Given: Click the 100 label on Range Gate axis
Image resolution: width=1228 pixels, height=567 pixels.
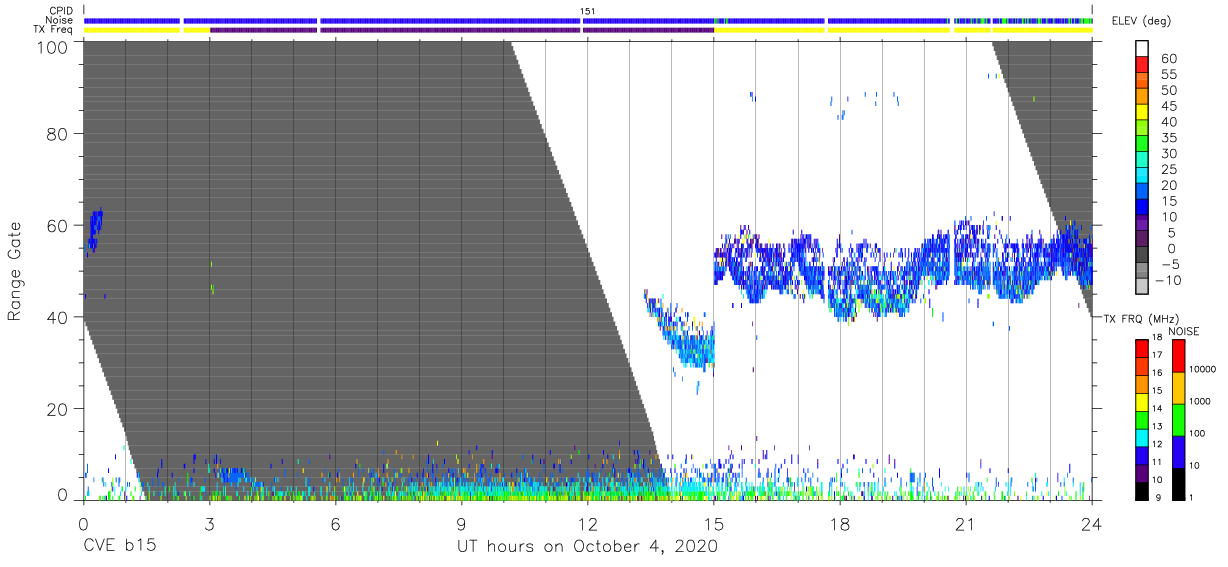Looking at the screenshot, I should tap(53, 46).
